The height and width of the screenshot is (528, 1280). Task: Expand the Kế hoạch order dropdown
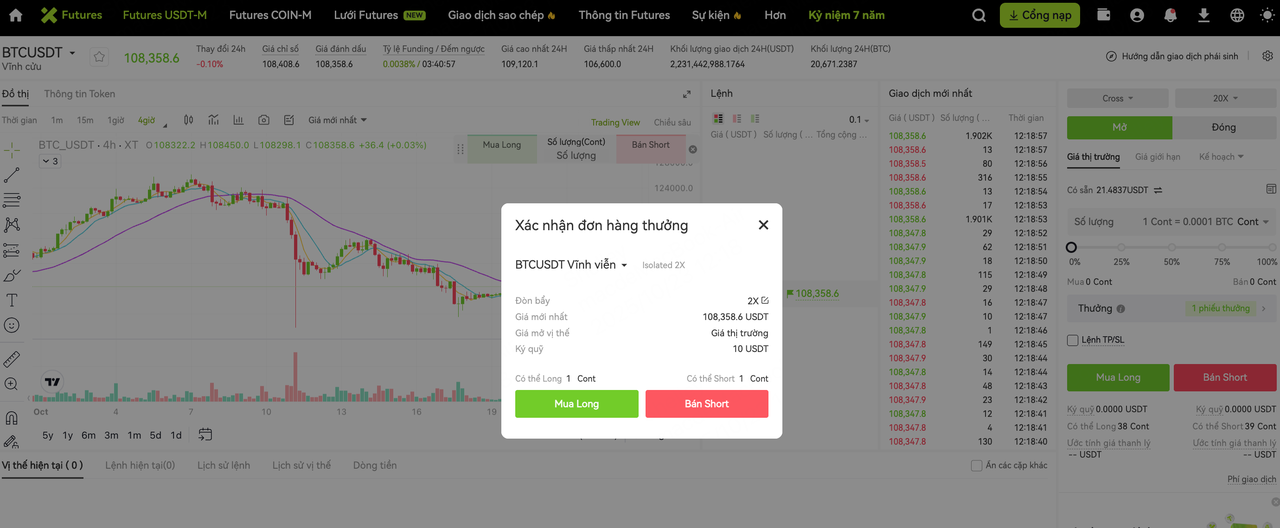[1221, 157]
